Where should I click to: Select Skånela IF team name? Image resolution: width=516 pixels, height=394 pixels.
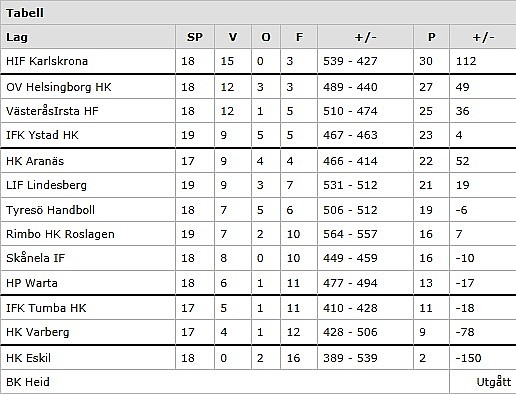(35, 258)
